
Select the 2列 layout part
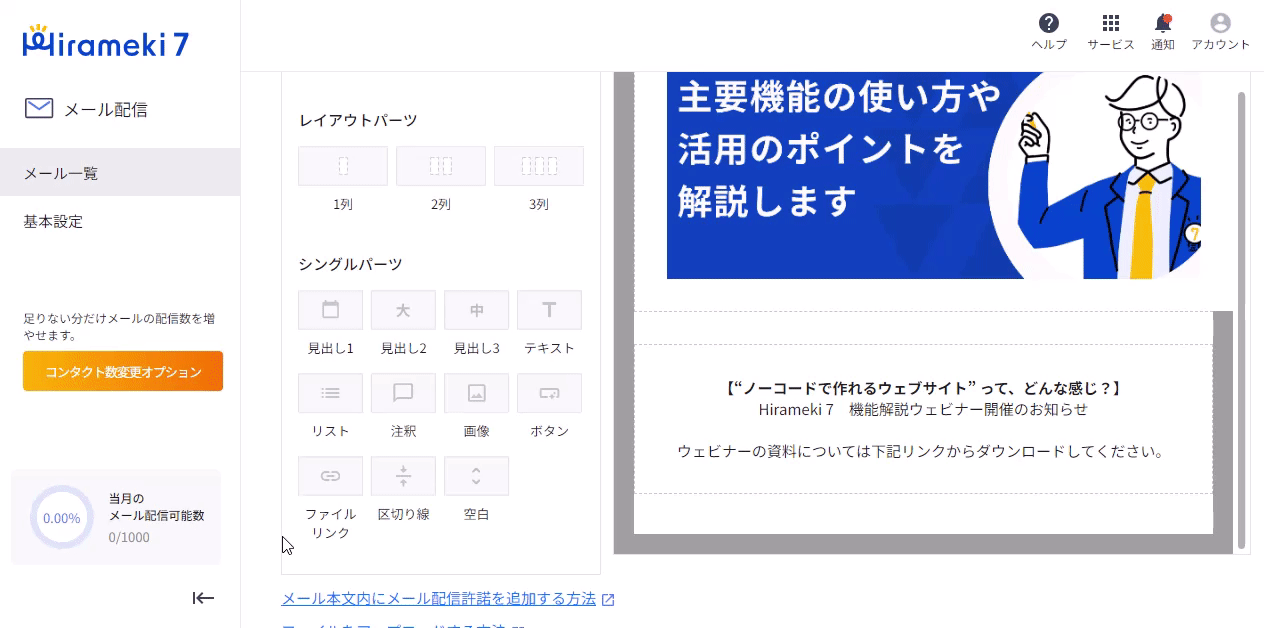(x=441, y=166)
